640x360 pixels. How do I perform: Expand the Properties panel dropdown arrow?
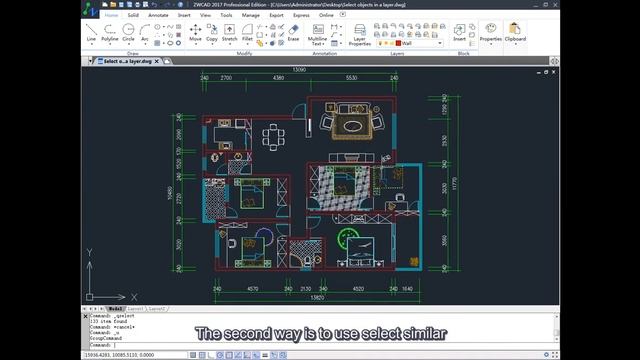tap(491, 44)
